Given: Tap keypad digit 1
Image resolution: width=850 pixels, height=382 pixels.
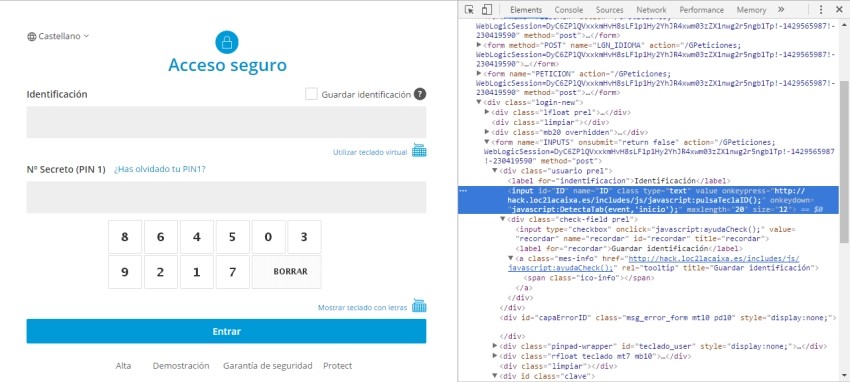Looking at the screenshot, I should pyautogui.click(x=196, y=272).
